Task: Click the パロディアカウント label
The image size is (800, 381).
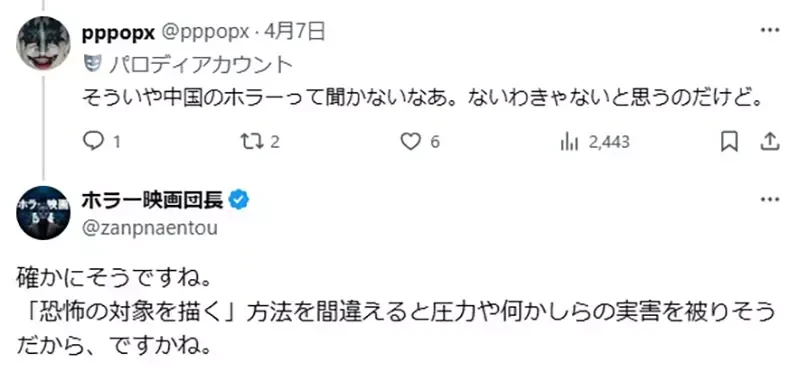Action: pyautogui.click(x=201, y=65)
